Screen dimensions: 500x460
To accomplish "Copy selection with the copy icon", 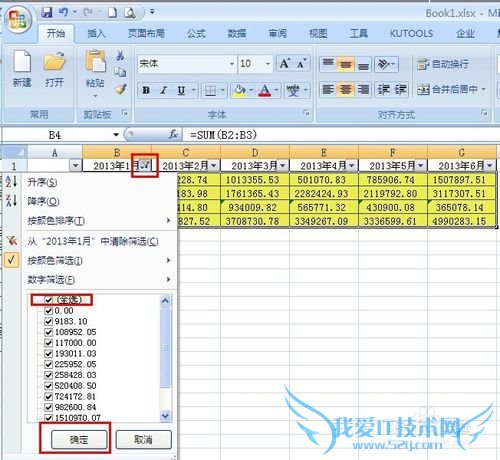I will click(x=120, y=72).
